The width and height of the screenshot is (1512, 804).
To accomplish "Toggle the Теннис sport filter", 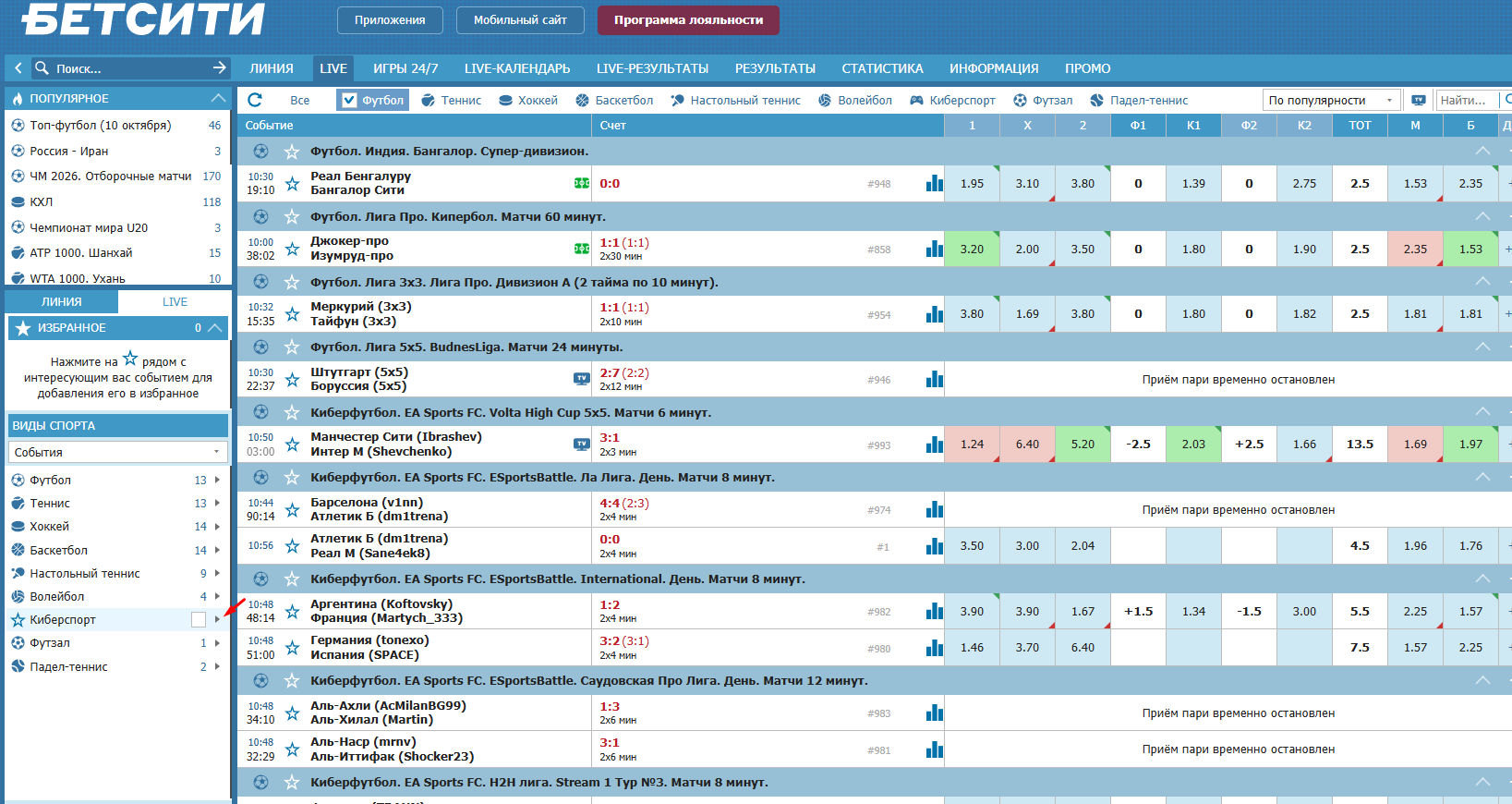I will coord(452,100).
